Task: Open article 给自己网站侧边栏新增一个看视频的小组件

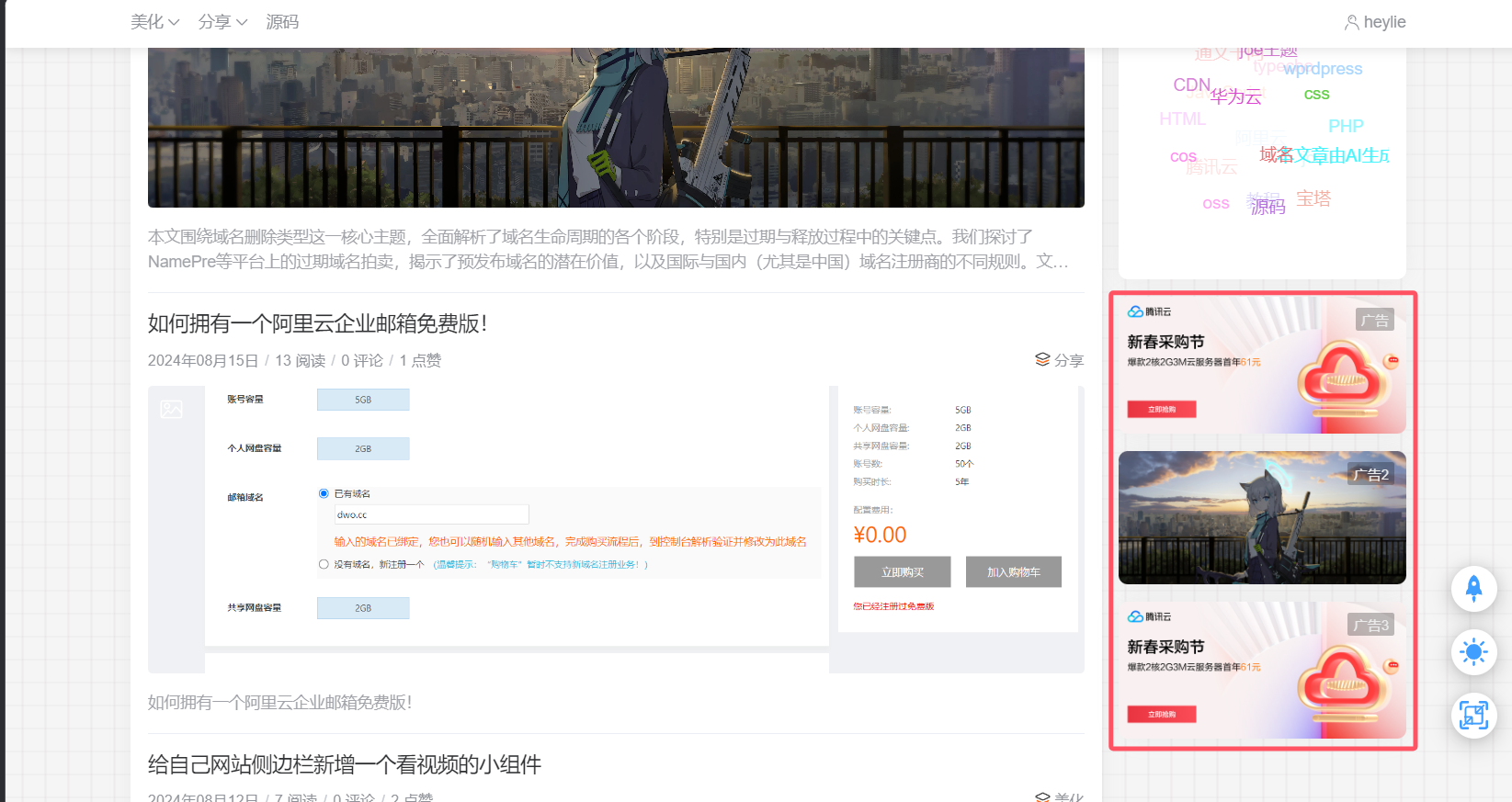Action: [345, 764]
